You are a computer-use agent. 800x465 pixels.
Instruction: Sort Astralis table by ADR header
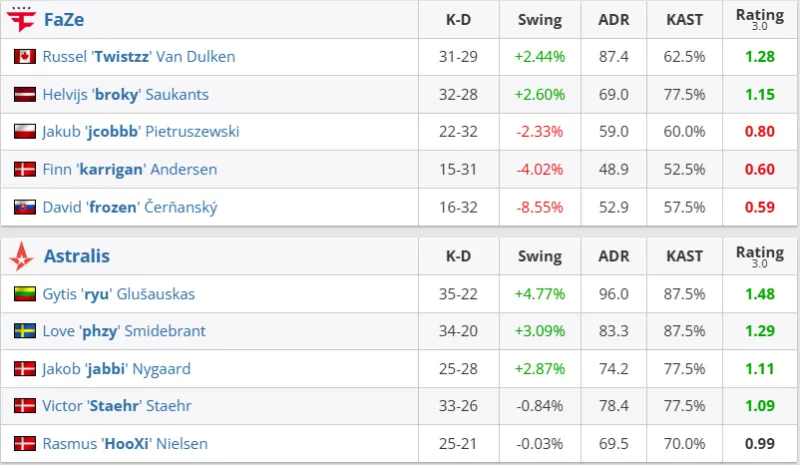pos(613,257)
